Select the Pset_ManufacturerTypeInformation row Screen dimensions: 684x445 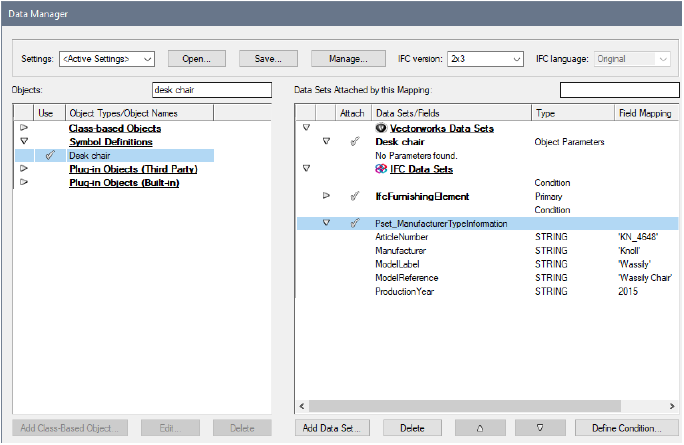tap(488, 223)
